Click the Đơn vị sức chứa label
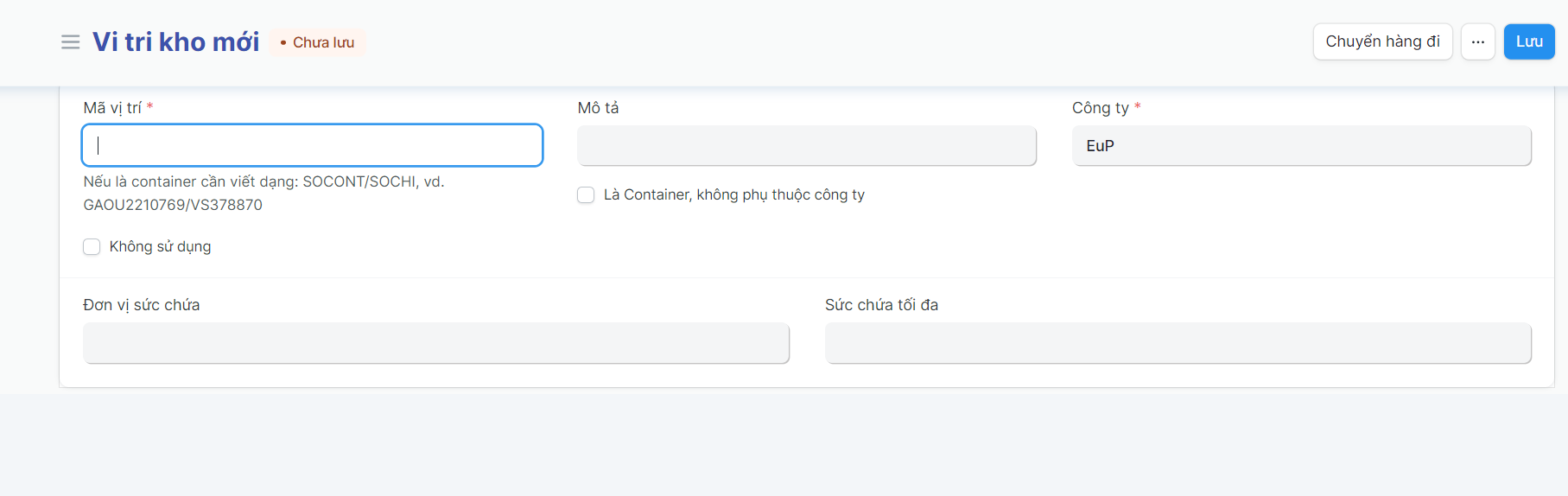This screenshot has width=1568, height=496. coord(142,305)
